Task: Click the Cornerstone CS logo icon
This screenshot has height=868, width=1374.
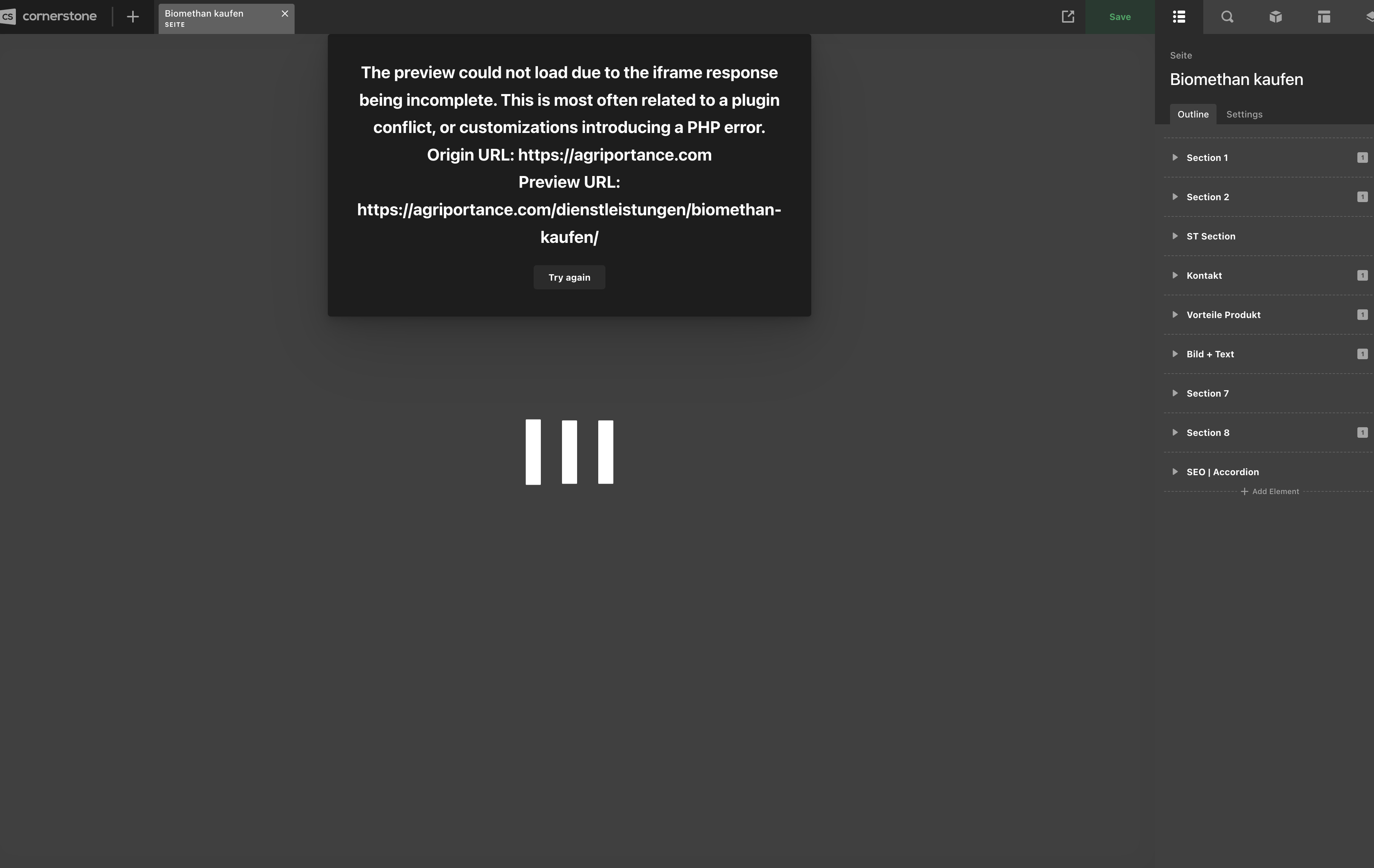Action: pyautogui.click(x=8, y=17)
